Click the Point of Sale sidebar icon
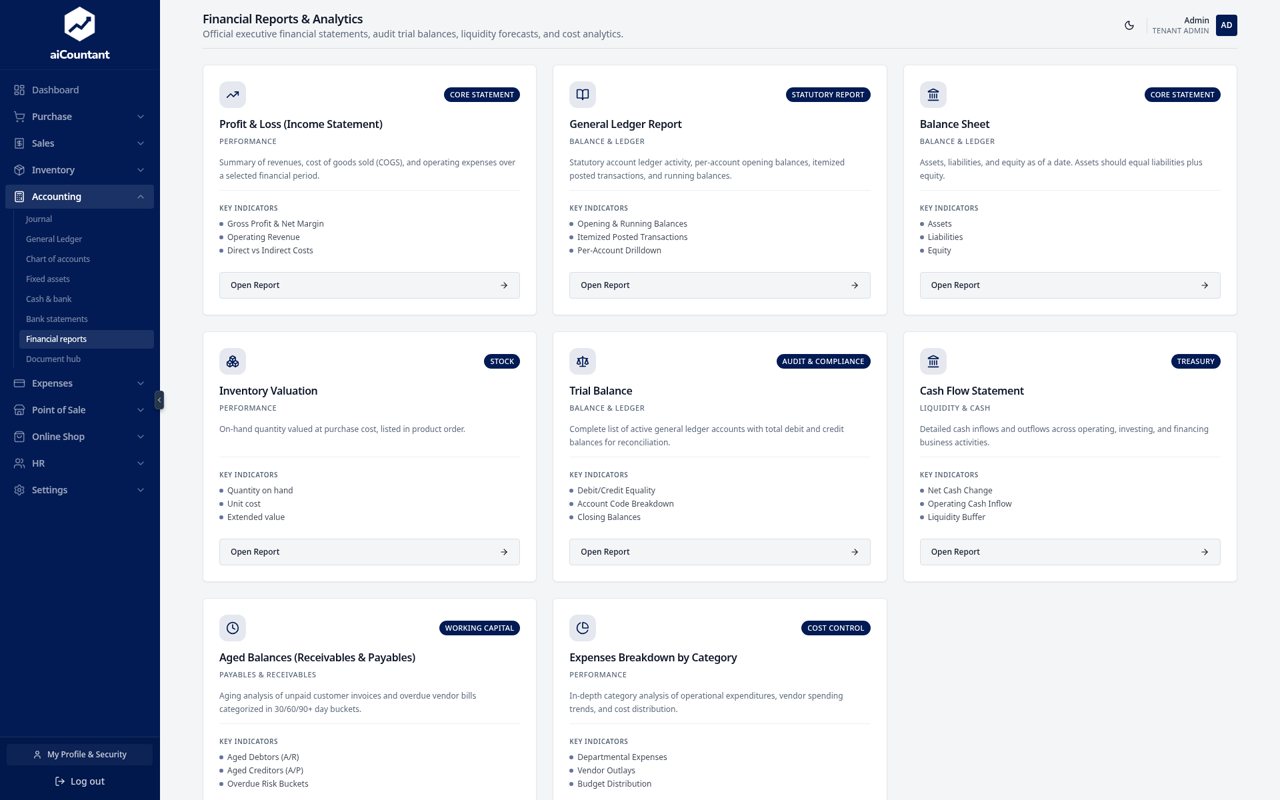The width and height of the screenshot is (1280, 800). [x=19, y=410]
